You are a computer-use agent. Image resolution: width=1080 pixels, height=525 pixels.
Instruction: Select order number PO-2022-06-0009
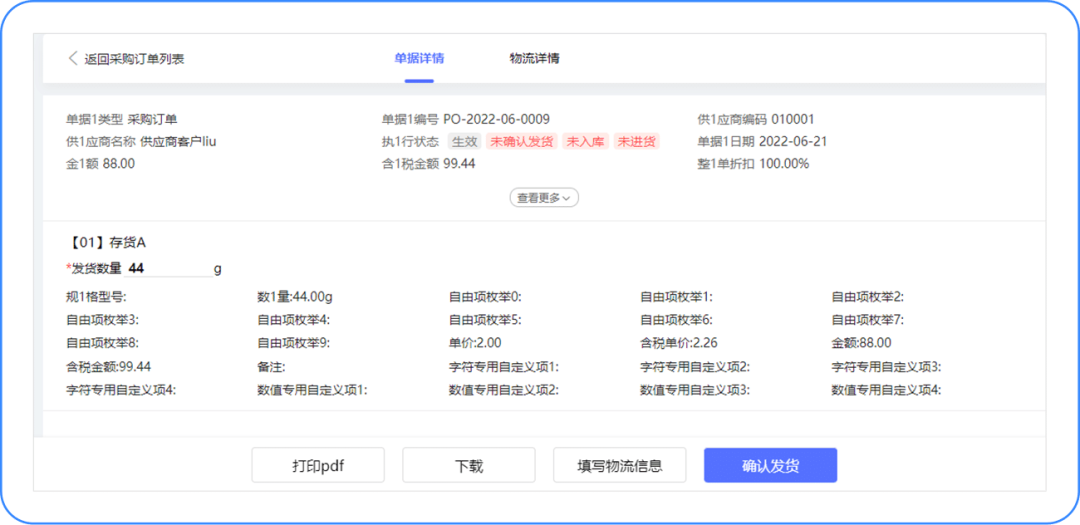point(496,119)
